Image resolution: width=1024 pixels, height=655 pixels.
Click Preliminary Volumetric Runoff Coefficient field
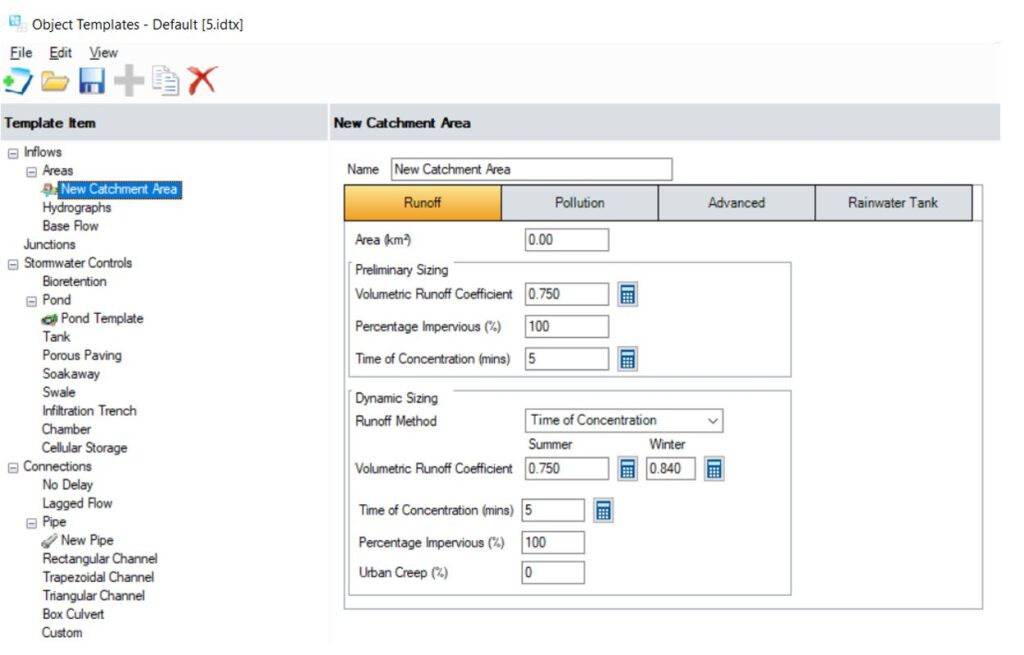567,295
